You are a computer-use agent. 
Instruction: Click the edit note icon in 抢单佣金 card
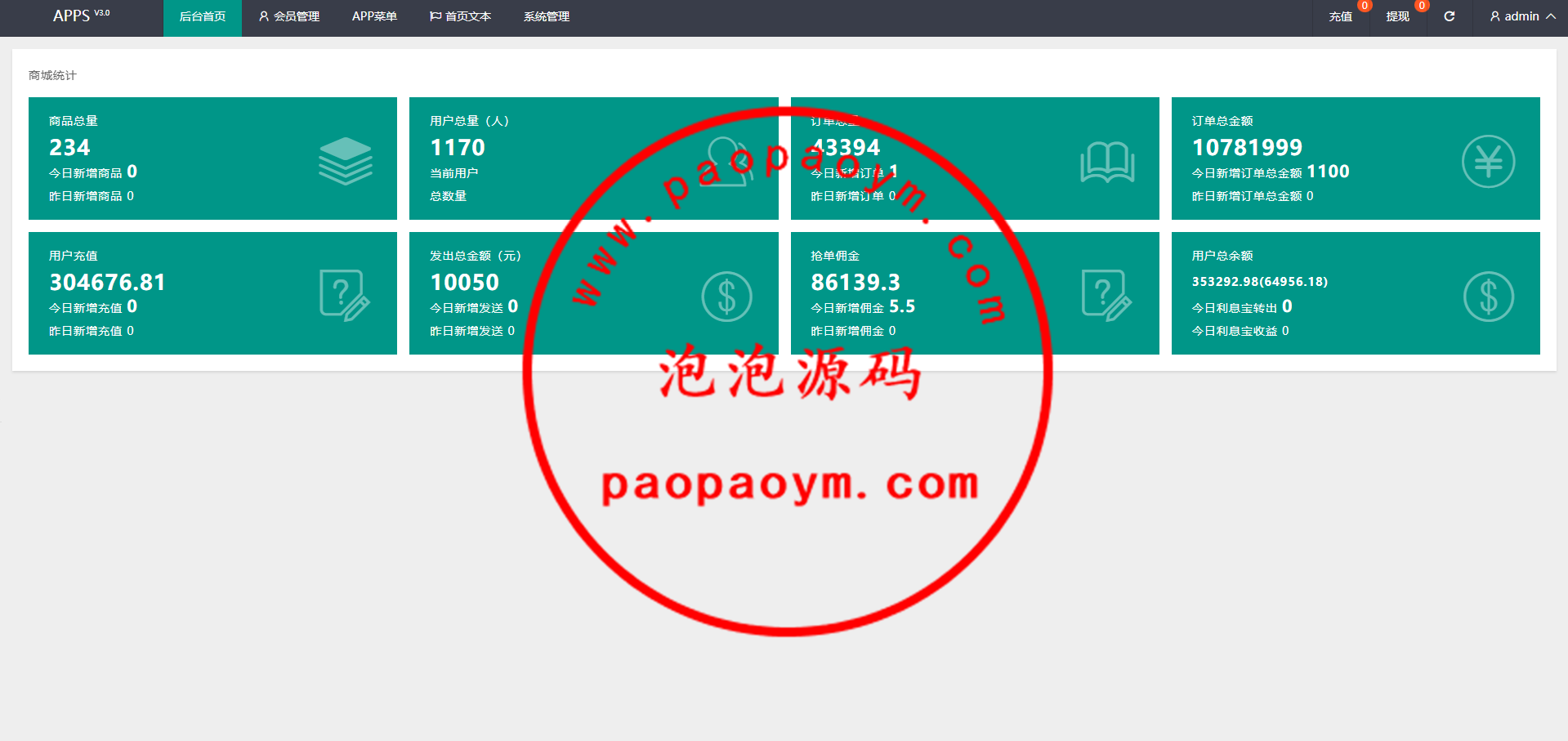click(x=1106, y=295)
